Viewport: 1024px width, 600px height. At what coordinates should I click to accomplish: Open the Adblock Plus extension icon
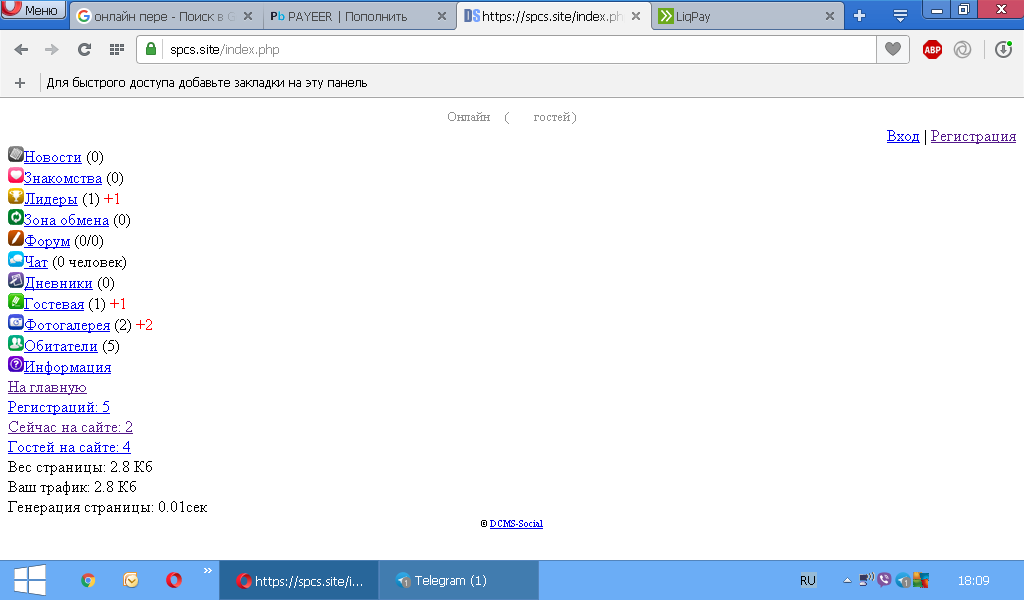click(932, 50)
